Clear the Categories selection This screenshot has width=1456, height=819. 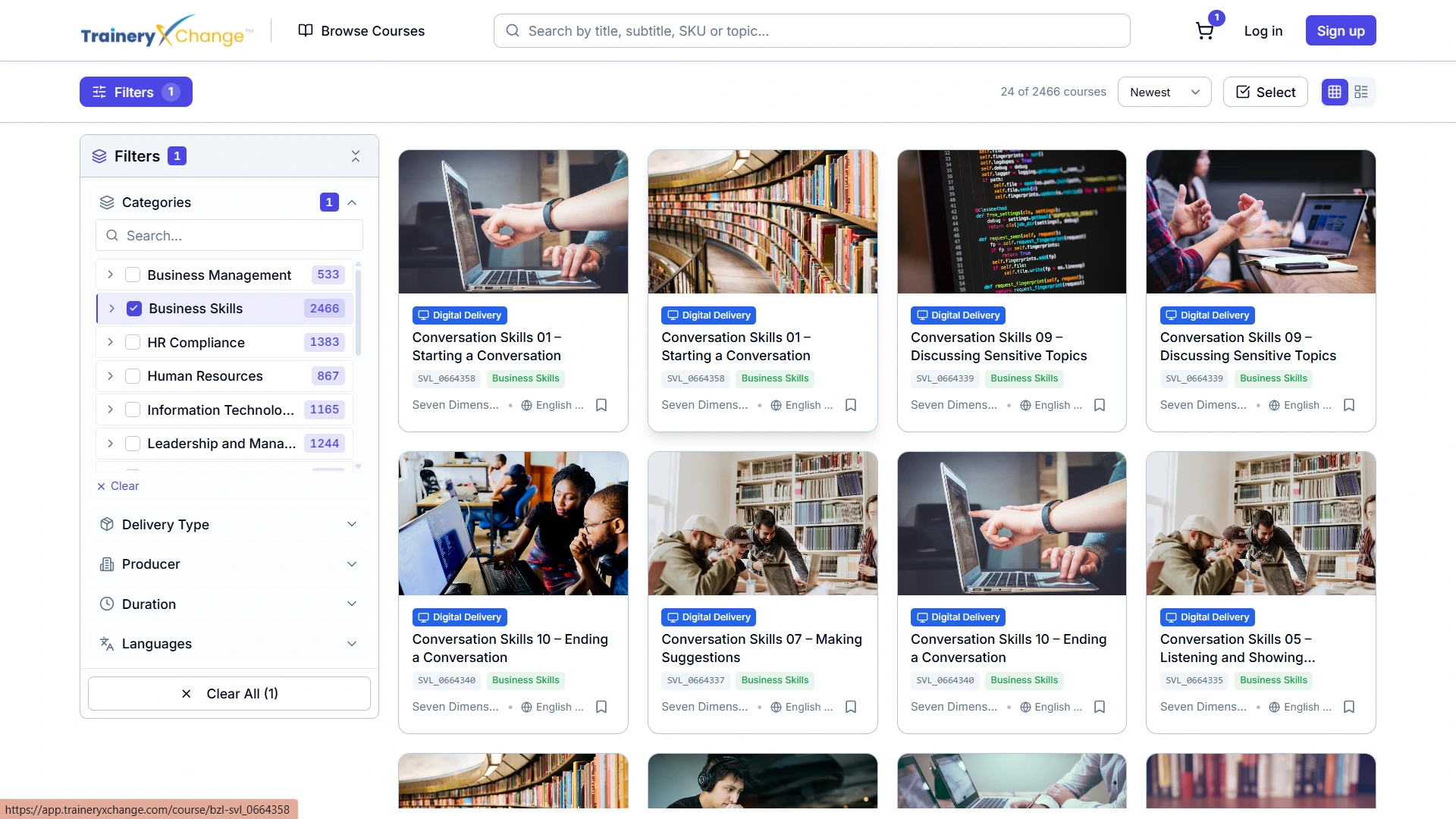[118, 486]
